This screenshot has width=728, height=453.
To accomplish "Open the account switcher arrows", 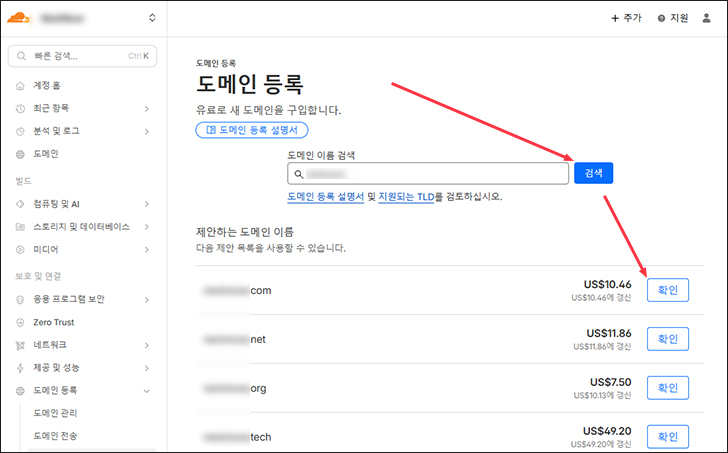I will pos(152,18).
